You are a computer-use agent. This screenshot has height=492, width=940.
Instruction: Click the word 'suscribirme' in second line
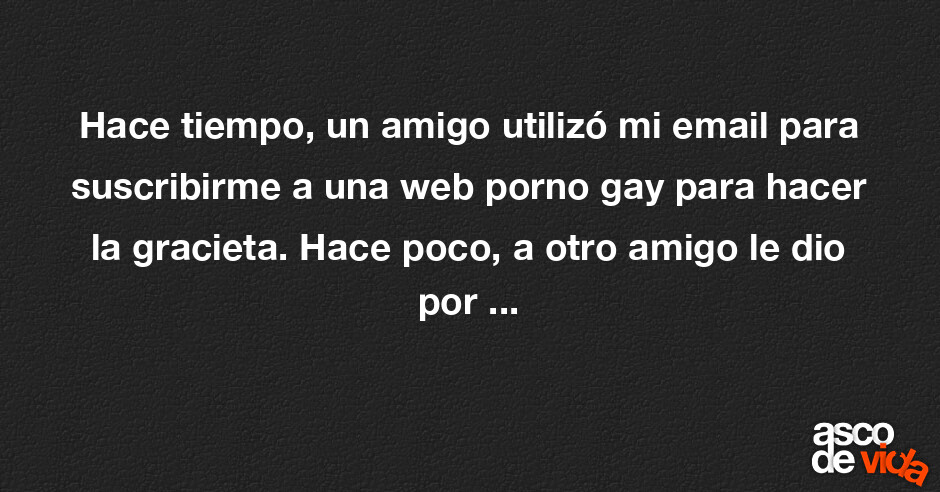[176, 188]
